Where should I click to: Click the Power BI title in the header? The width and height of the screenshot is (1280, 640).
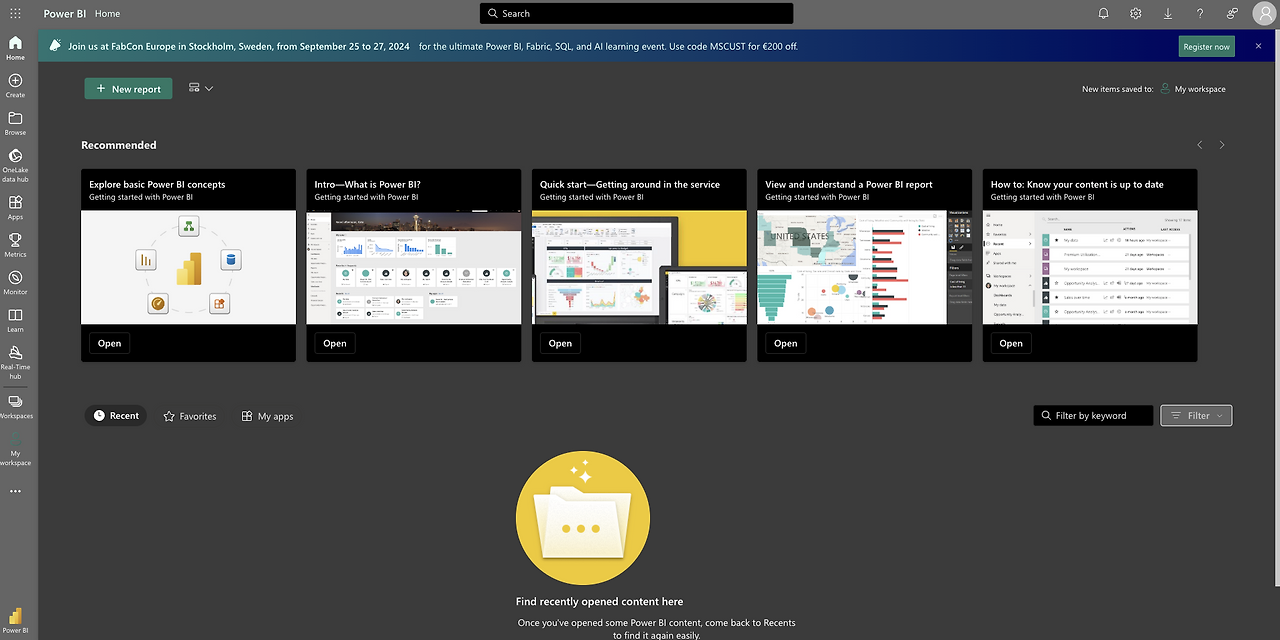coord(65,13)
